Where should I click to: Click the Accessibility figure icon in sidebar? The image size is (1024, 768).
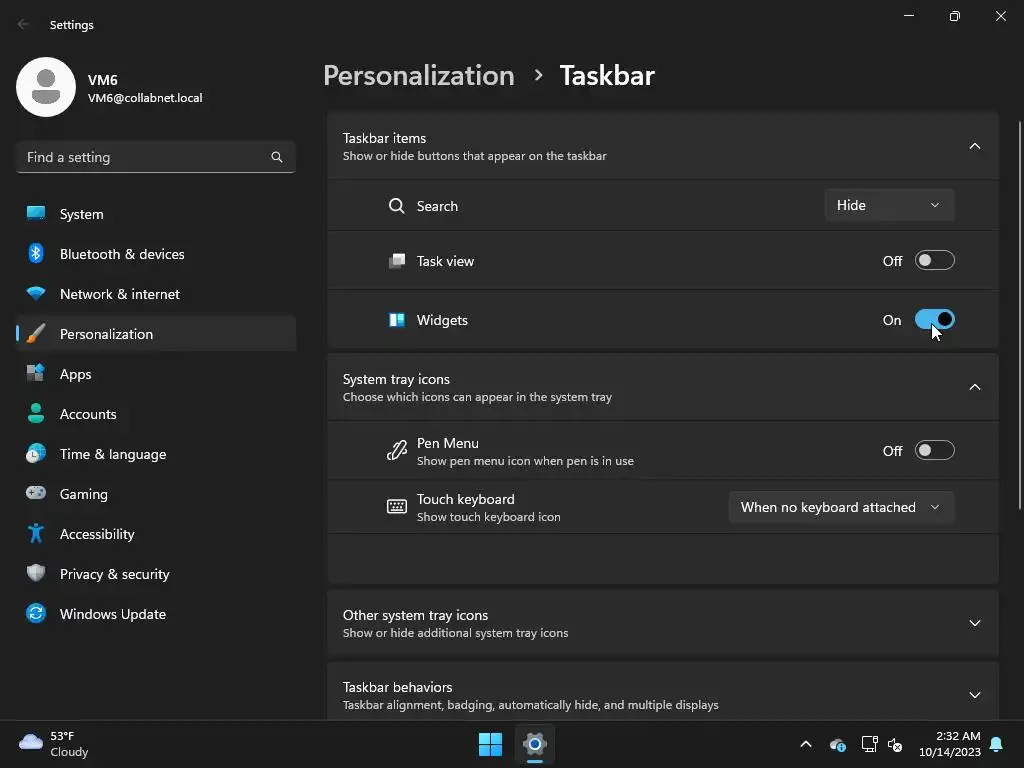36,534
